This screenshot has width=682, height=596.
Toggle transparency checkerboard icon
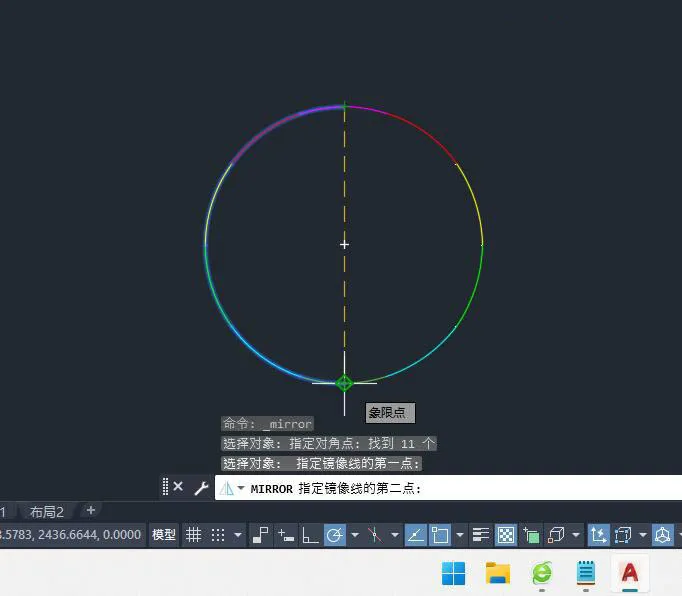(506, 535)
